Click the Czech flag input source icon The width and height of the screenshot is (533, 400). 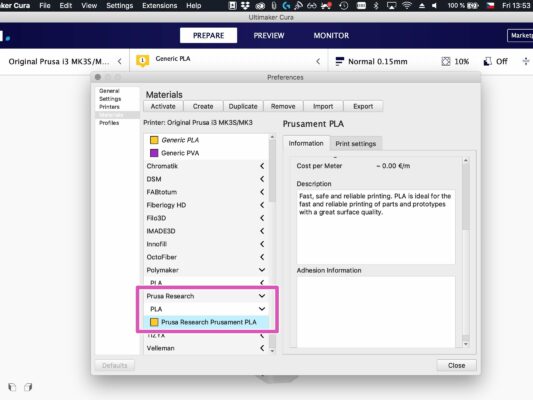click(x=490, y=5)
